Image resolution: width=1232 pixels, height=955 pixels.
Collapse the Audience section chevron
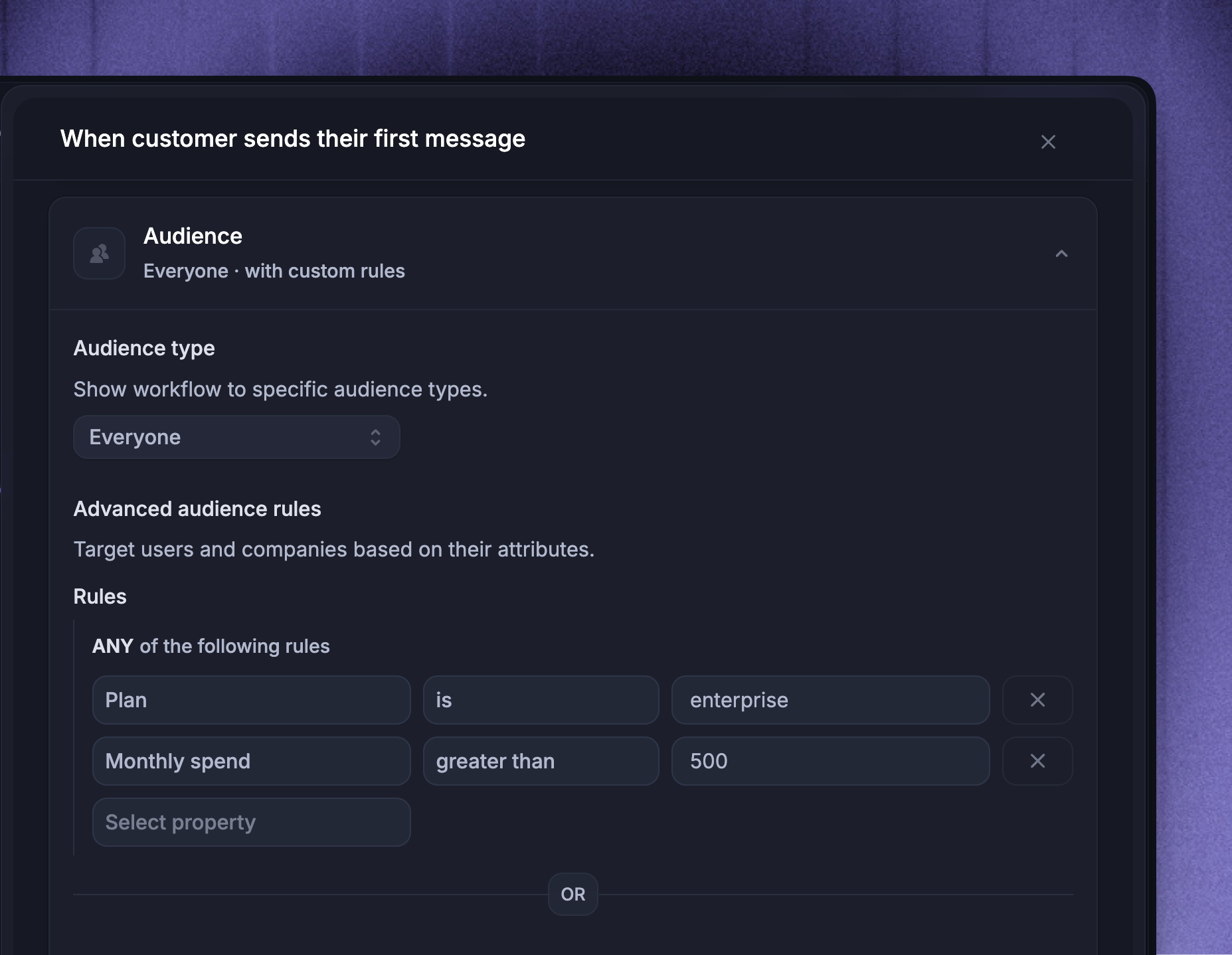(x=1061, y=254)
